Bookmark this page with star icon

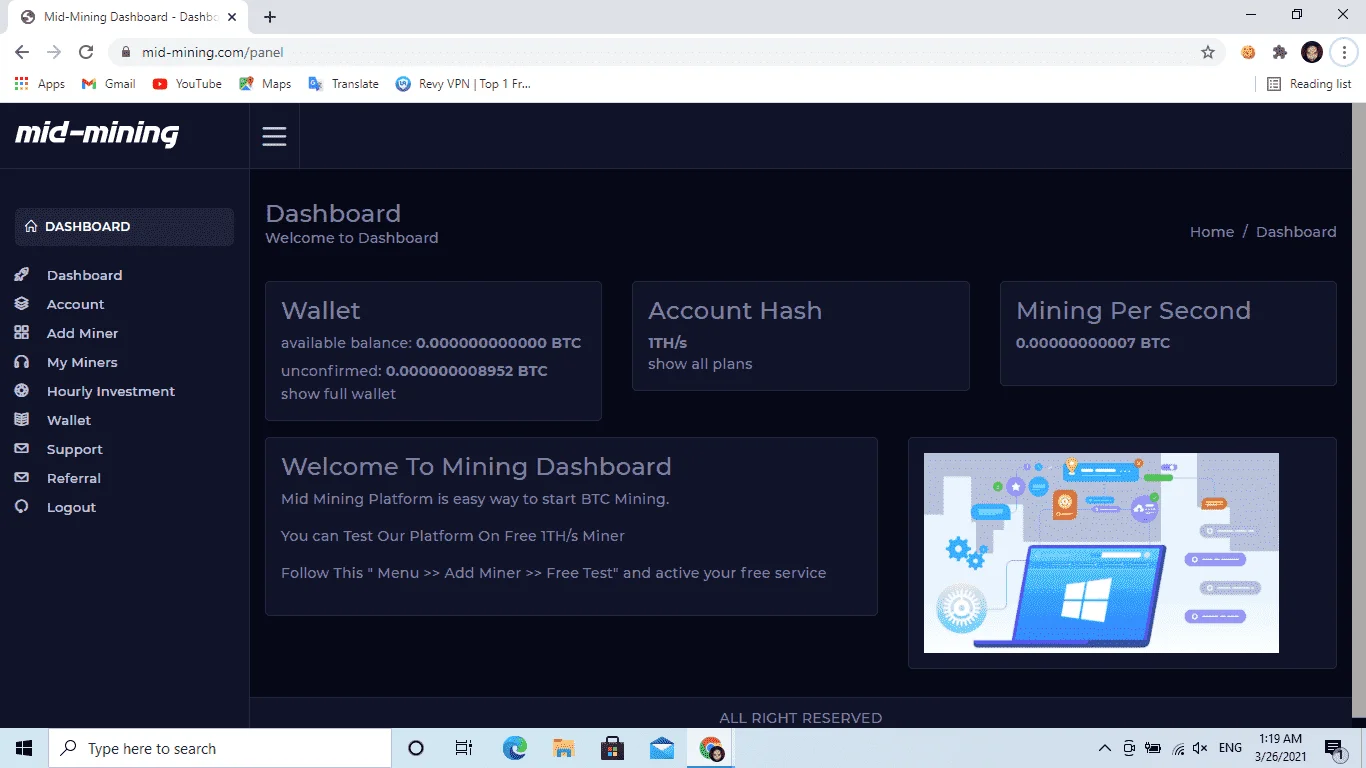tap(1208, 52)
